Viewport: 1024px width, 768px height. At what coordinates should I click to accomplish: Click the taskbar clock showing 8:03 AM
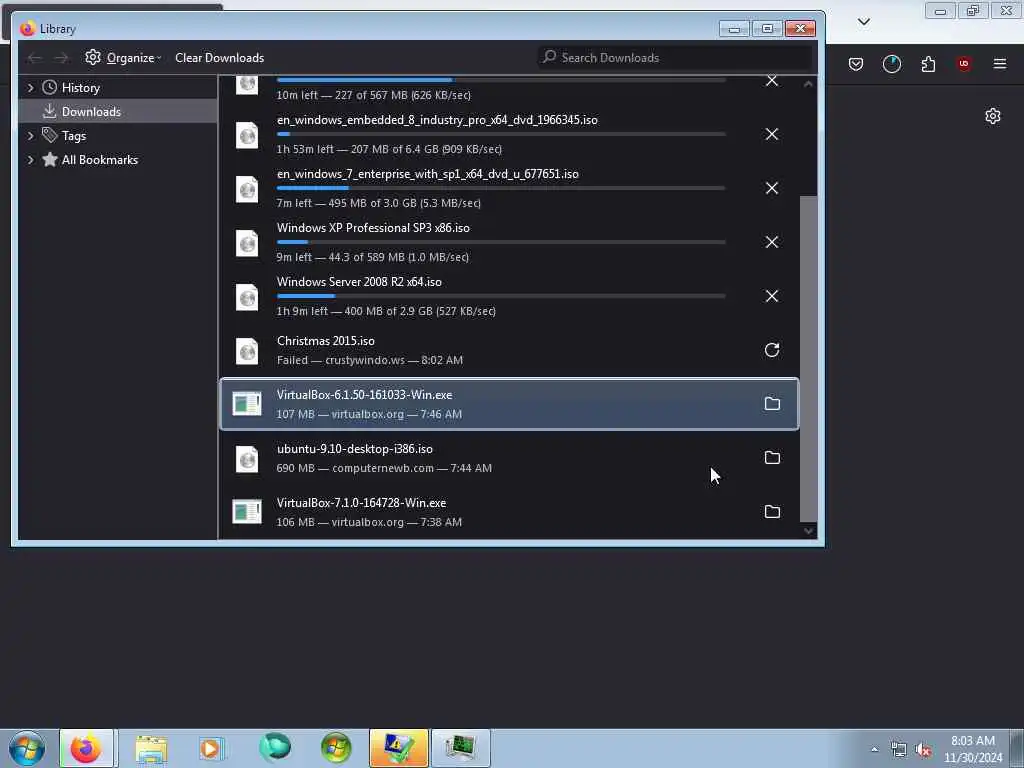[x=972, y=748]
